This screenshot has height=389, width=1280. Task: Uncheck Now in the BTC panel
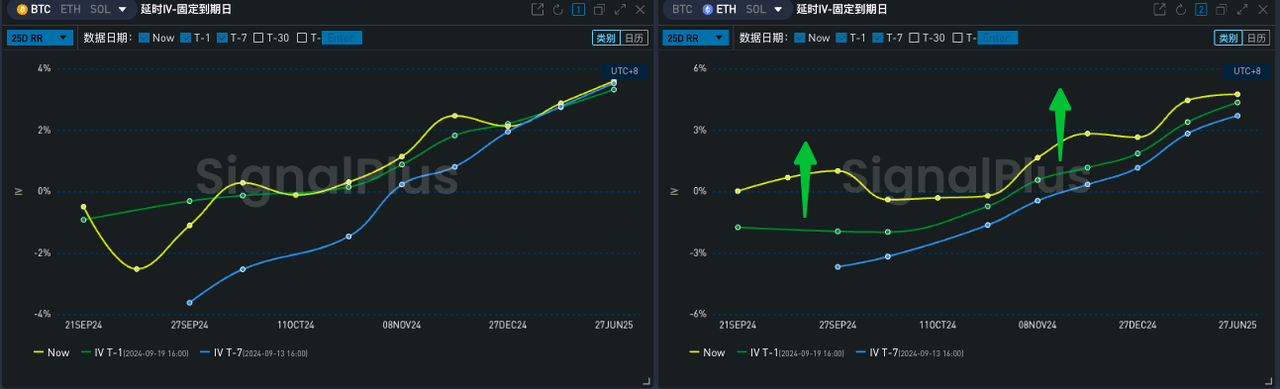pyautogui.click(x=144, y=38)
